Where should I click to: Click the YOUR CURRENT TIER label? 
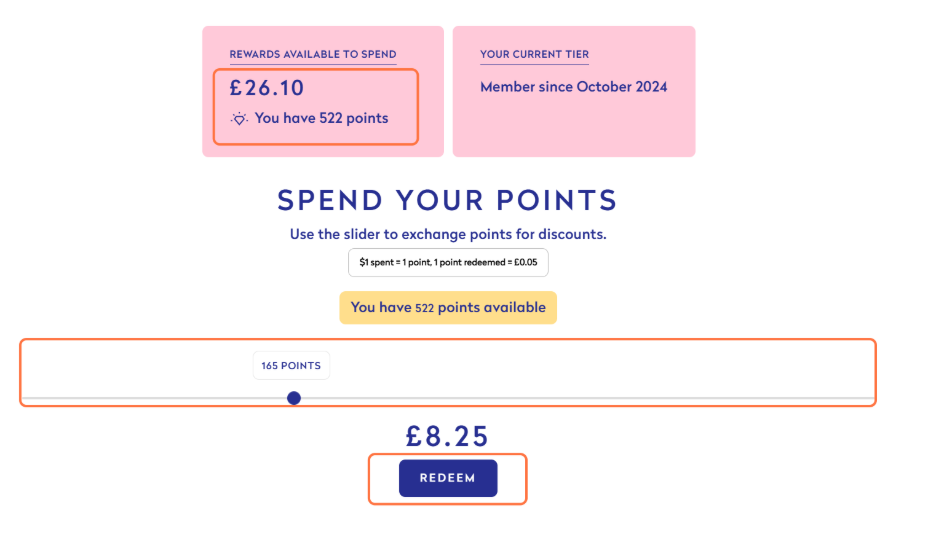pos(534,54)
